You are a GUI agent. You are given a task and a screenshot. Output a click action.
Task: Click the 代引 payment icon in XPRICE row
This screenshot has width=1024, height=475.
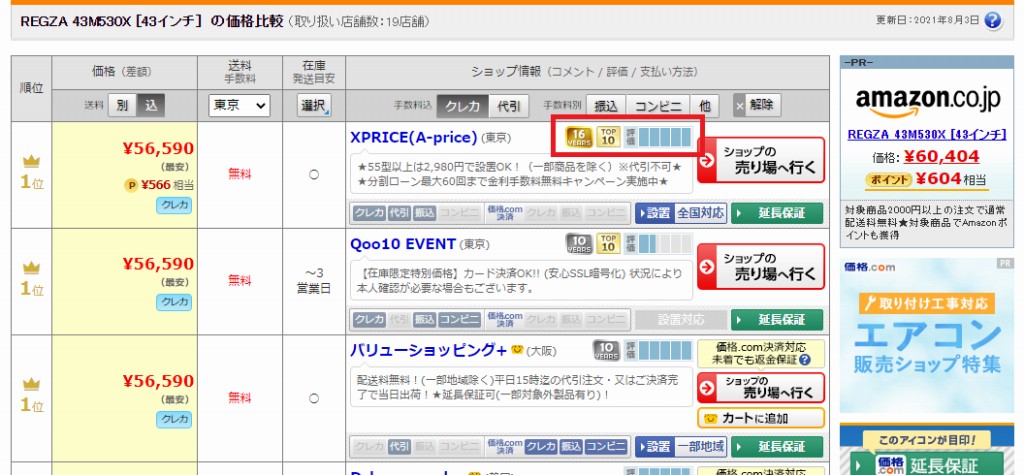[400, 213]
